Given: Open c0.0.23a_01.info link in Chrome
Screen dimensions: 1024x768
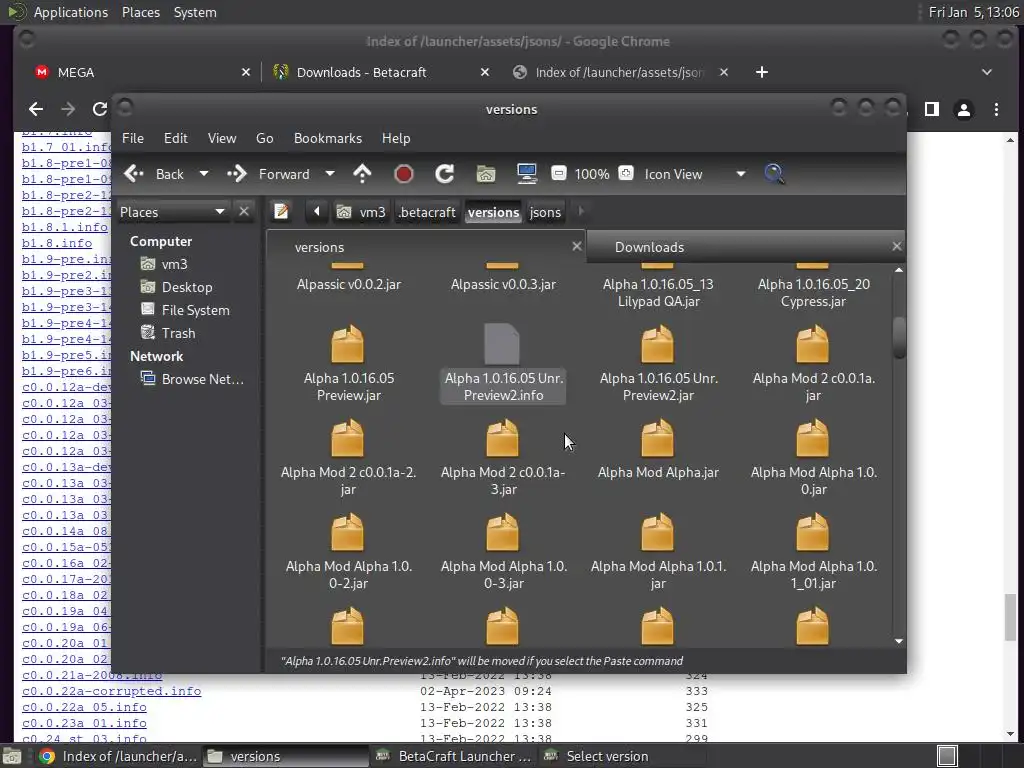Looking at the screenshot, I should tap(84, 723).
